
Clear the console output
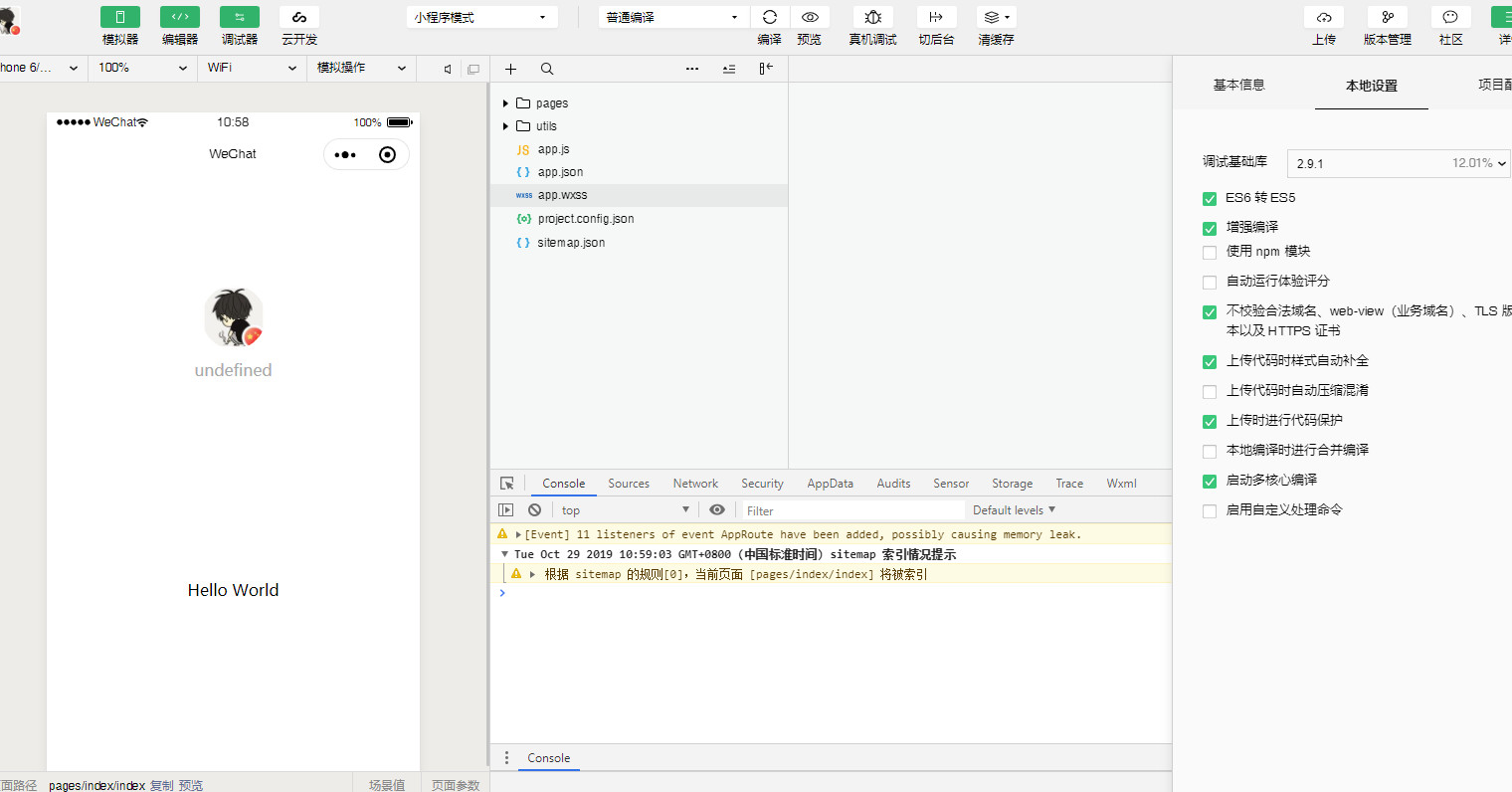coord(535,510)
